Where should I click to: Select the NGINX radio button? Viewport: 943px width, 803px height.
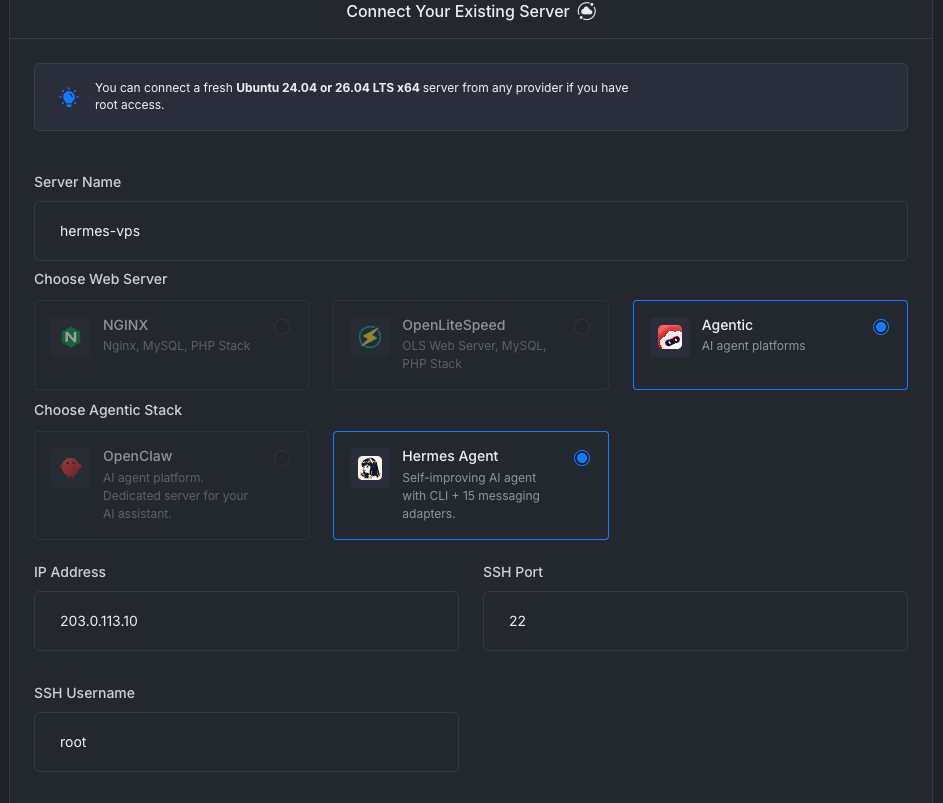(281, 327)
